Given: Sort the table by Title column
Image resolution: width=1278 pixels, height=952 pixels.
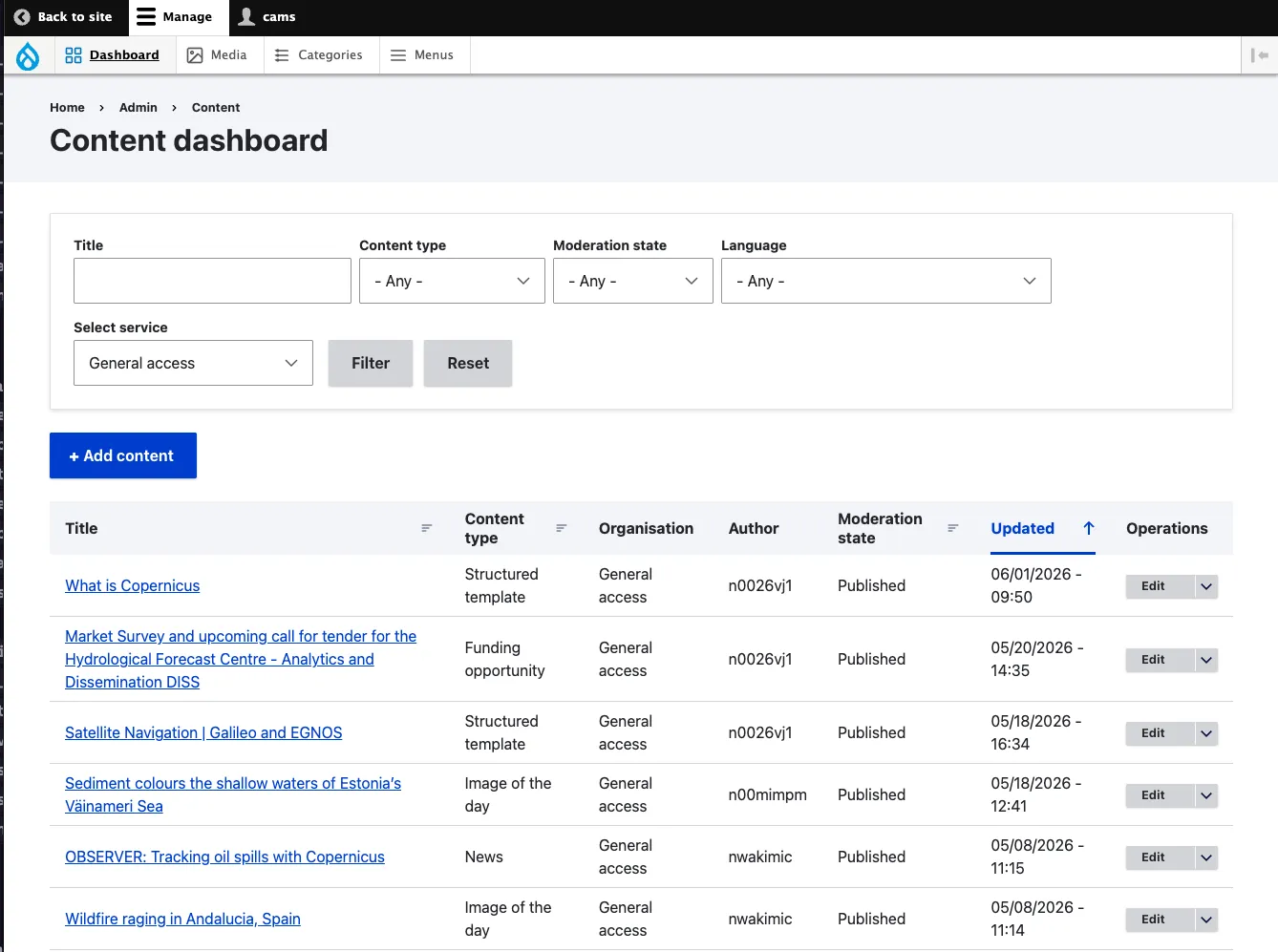Looking at the screenshot, I should [81, 528].
